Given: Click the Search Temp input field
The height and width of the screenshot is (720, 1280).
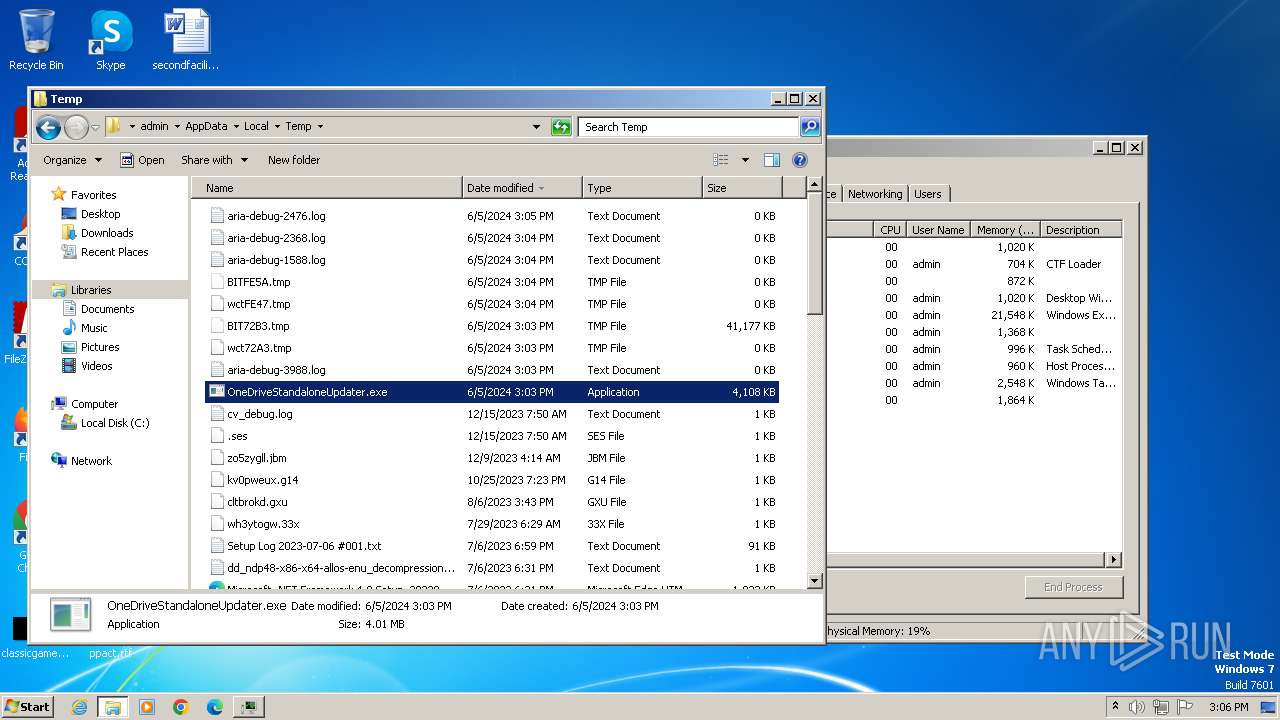Looking at the screenshot, I should (x=688, y=127).
